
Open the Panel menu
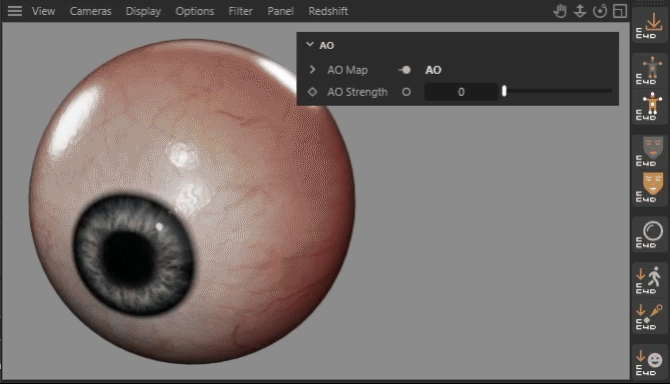coord(280,11)
